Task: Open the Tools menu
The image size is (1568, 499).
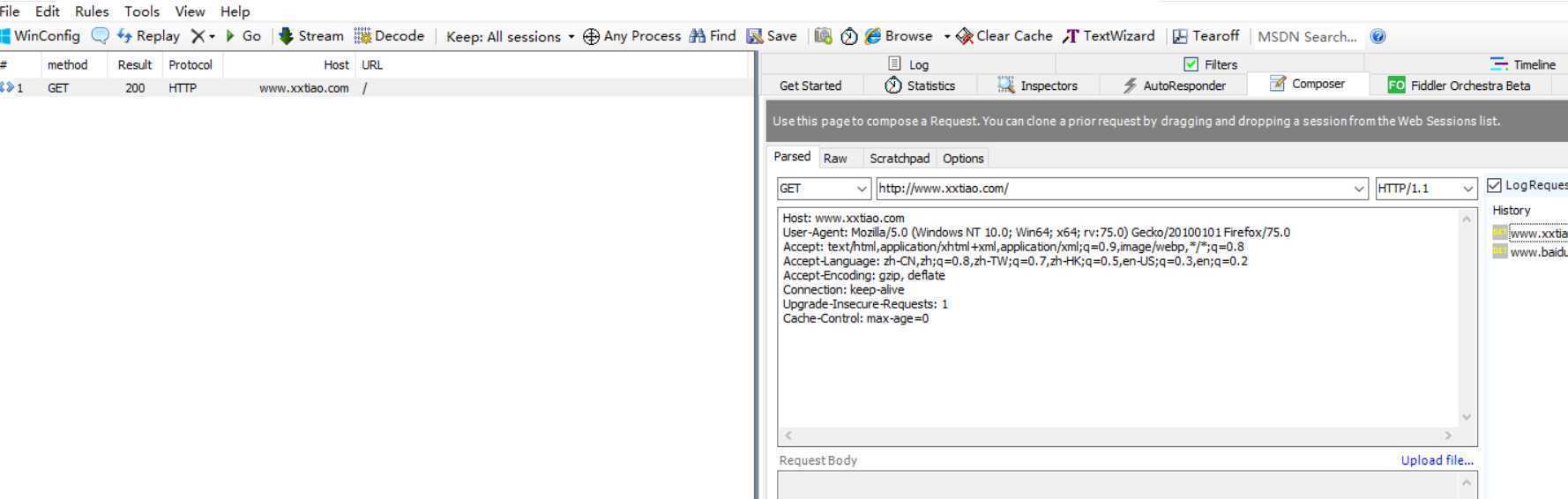Action: pyautogui.click(x=142, y=11)
